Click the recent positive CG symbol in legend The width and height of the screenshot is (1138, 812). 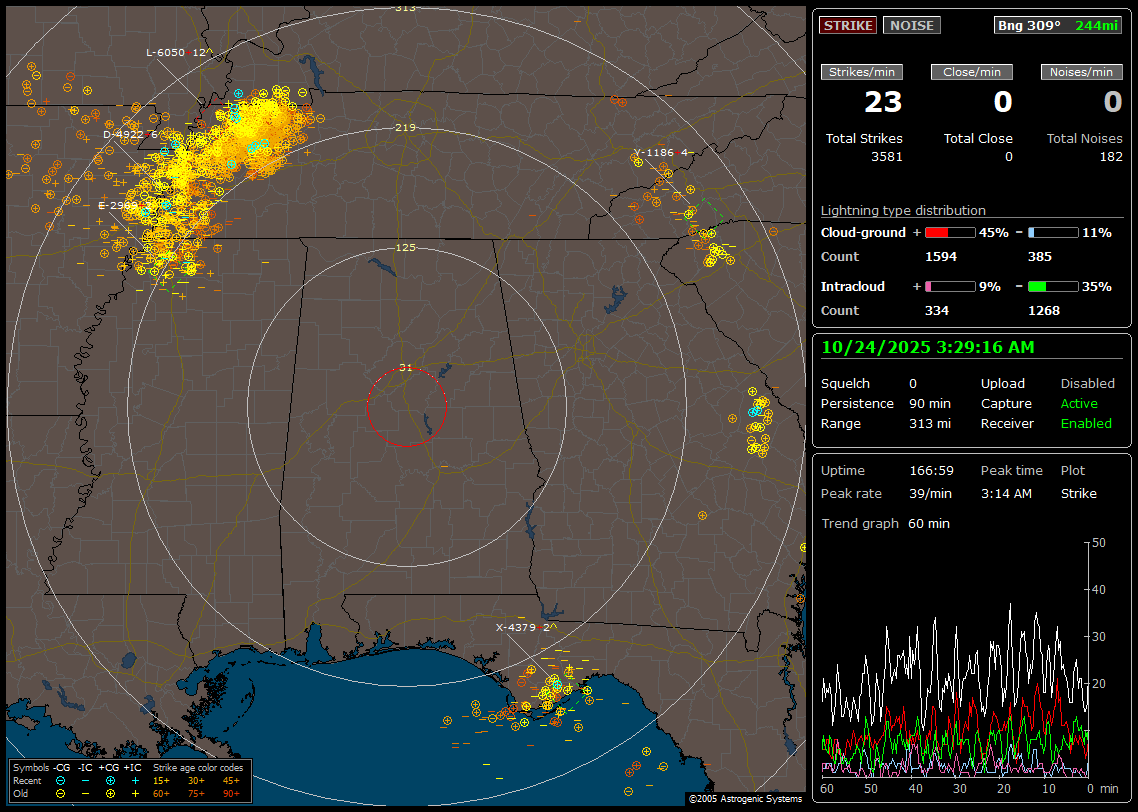point(110,780)
